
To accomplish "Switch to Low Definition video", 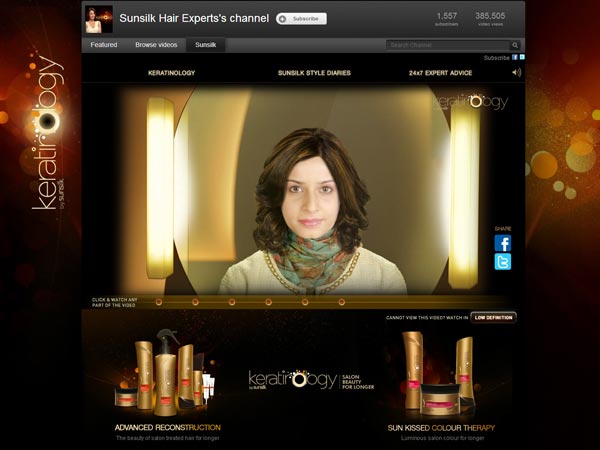I will (494, 317).
